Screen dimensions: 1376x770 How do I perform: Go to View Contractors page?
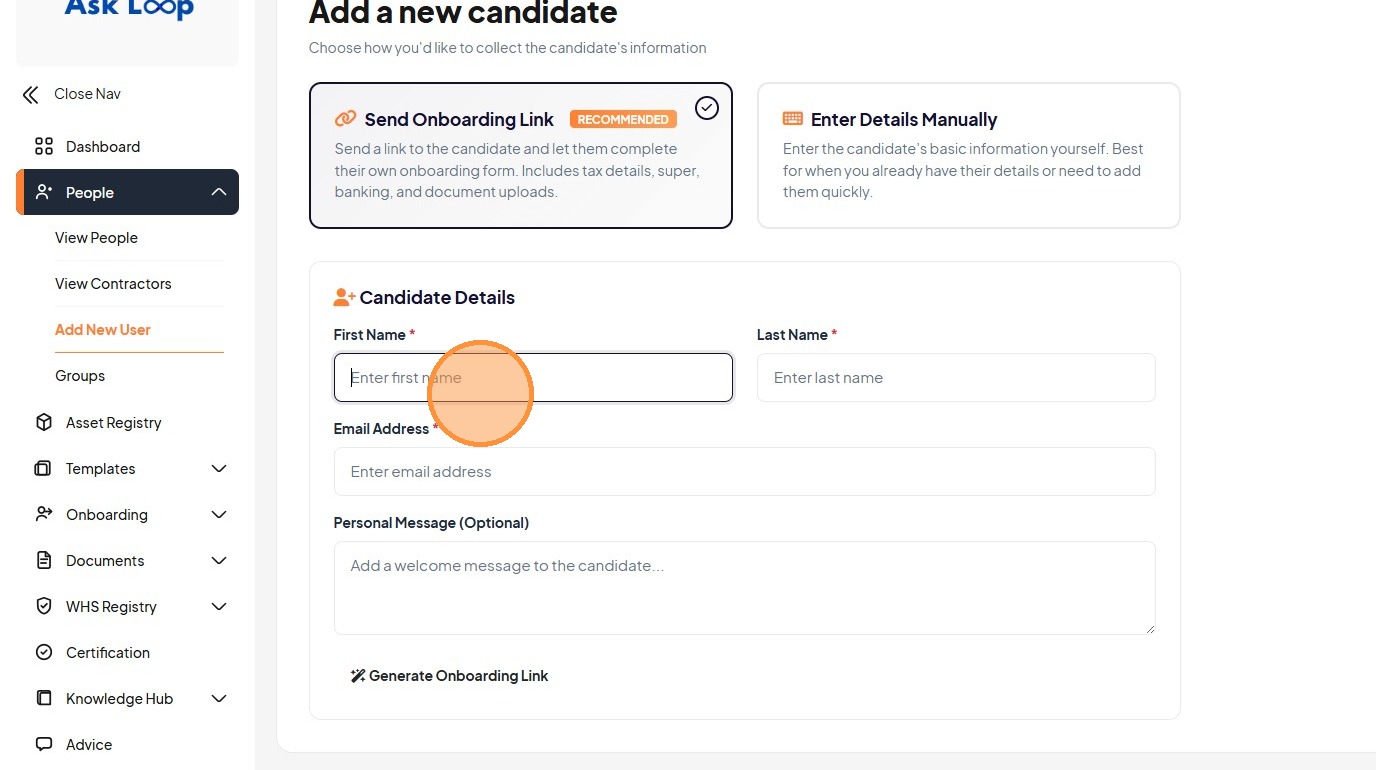coord(113,284)
